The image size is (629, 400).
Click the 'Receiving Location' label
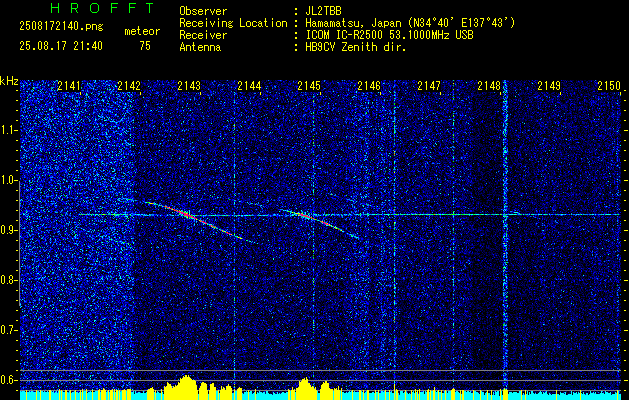(x=233, y=23)
